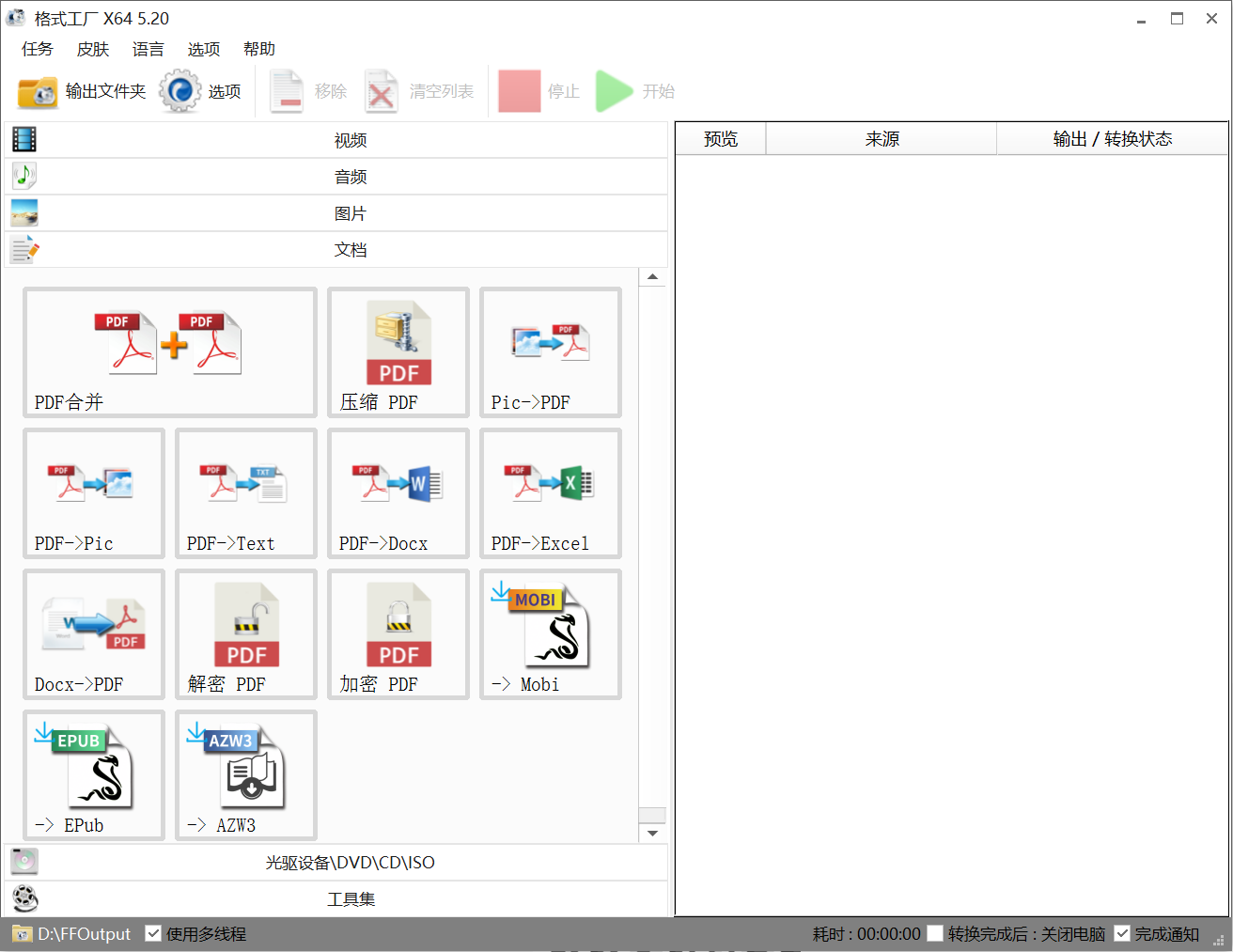Pick the PDF->Excel converter
This screenshot has height=952, width=1233.
tap(551, 493)
